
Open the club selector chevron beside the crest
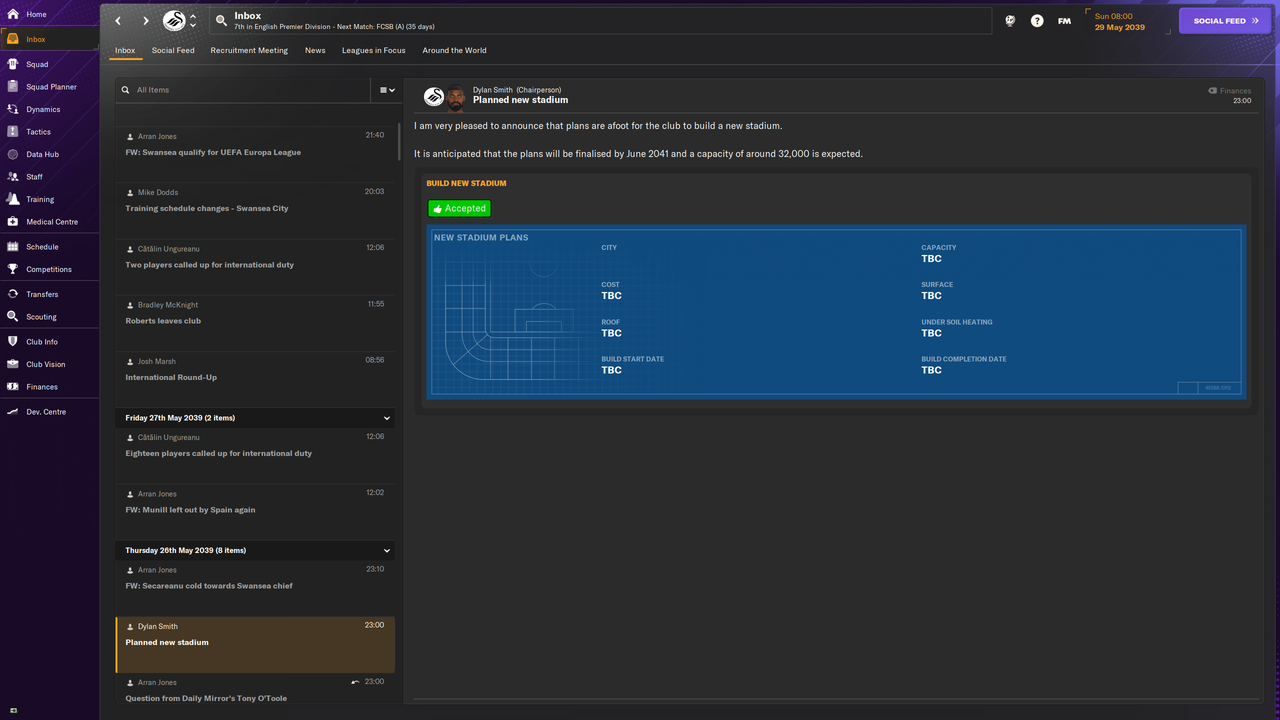click(194, 19)
